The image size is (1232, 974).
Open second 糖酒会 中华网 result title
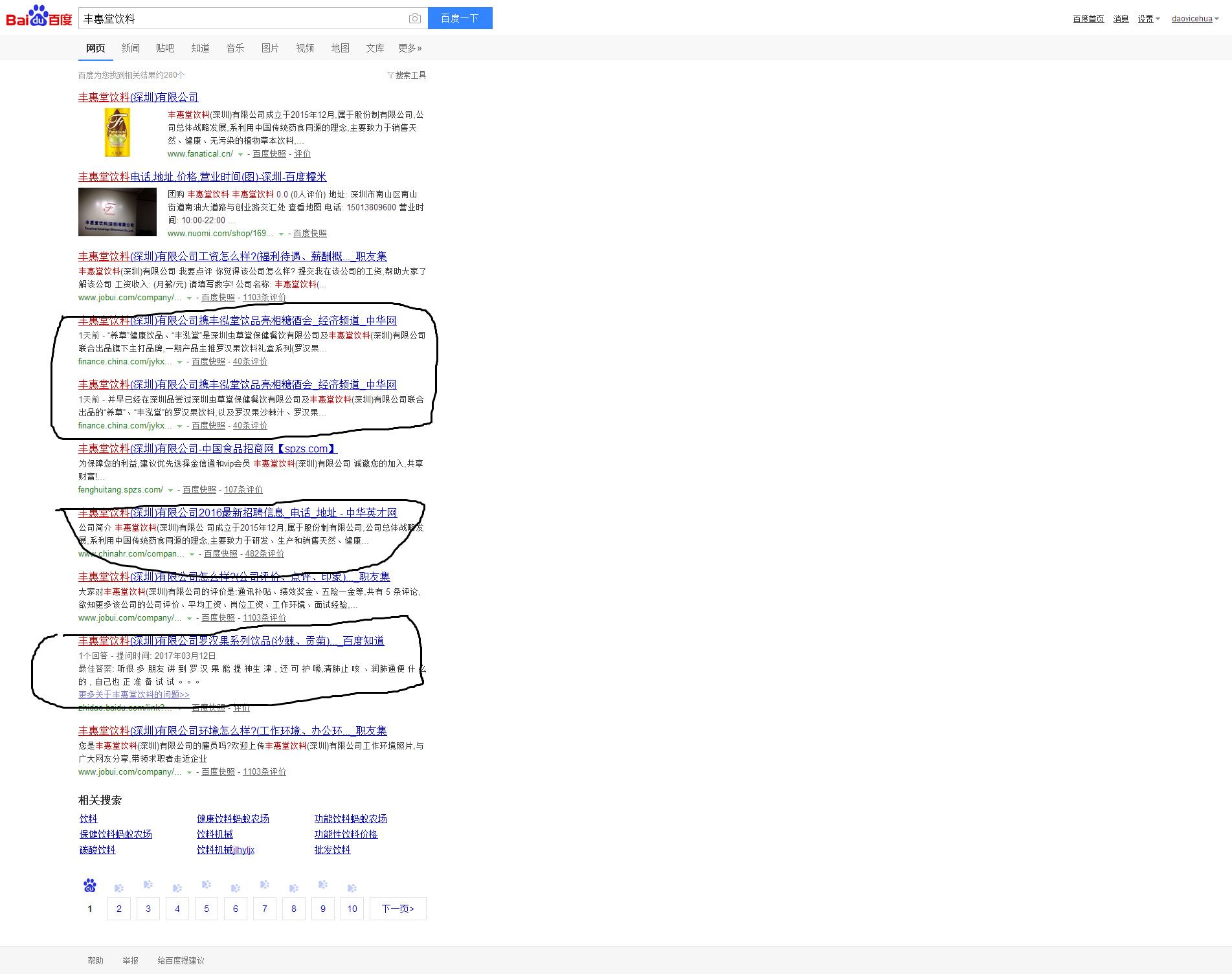237,384
